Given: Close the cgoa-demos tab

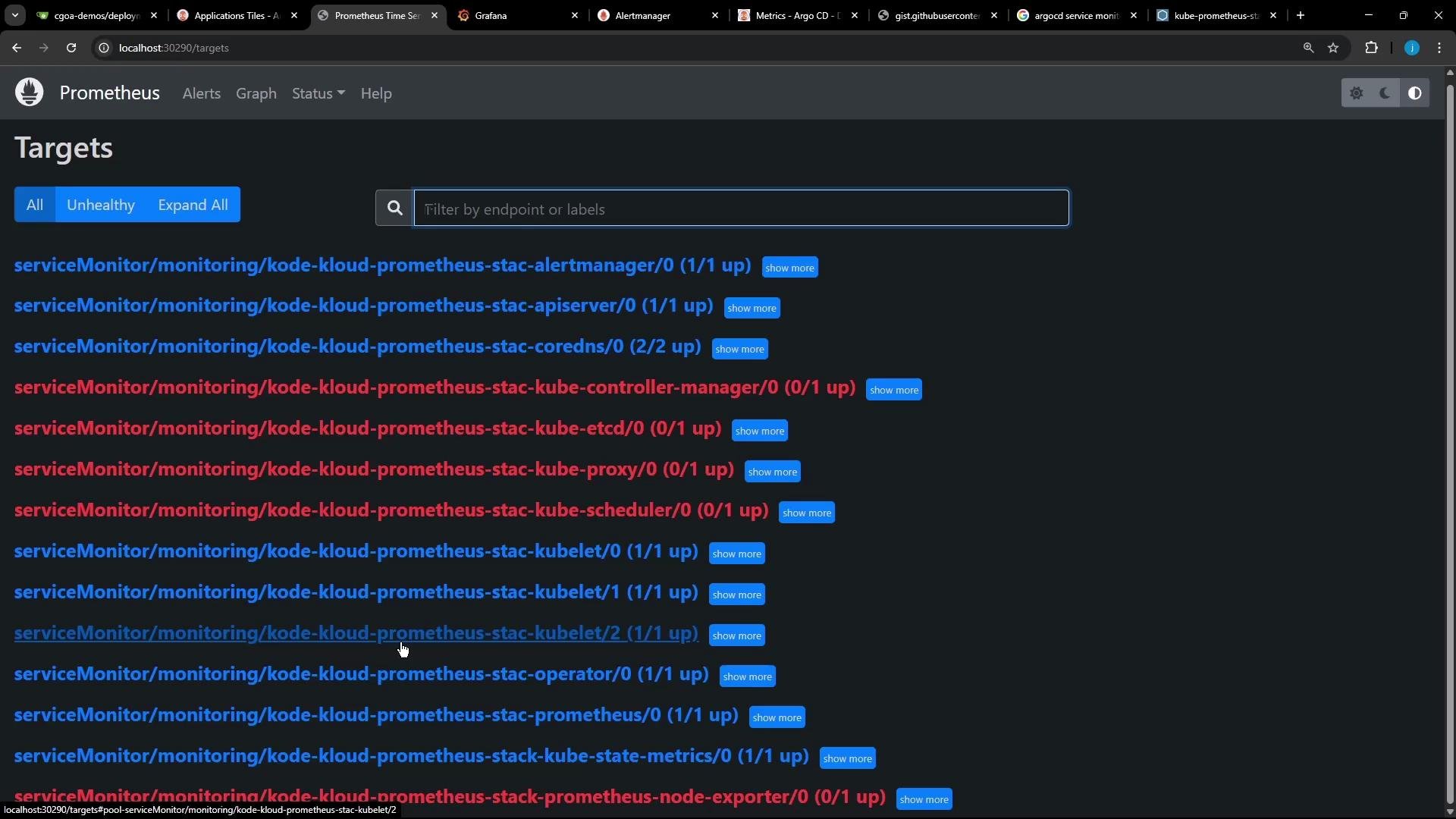Looking at the screenshot, I should 154,15.
